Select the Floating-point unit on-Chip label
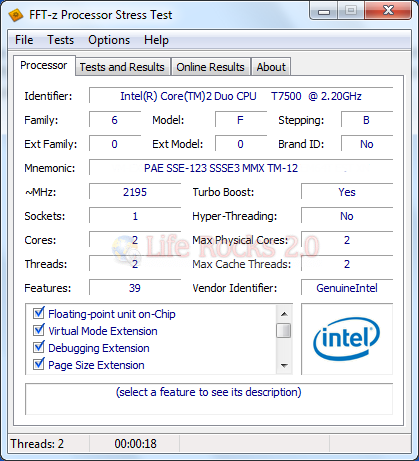Screen dimensions: 419x461 [x=112, y=314]
